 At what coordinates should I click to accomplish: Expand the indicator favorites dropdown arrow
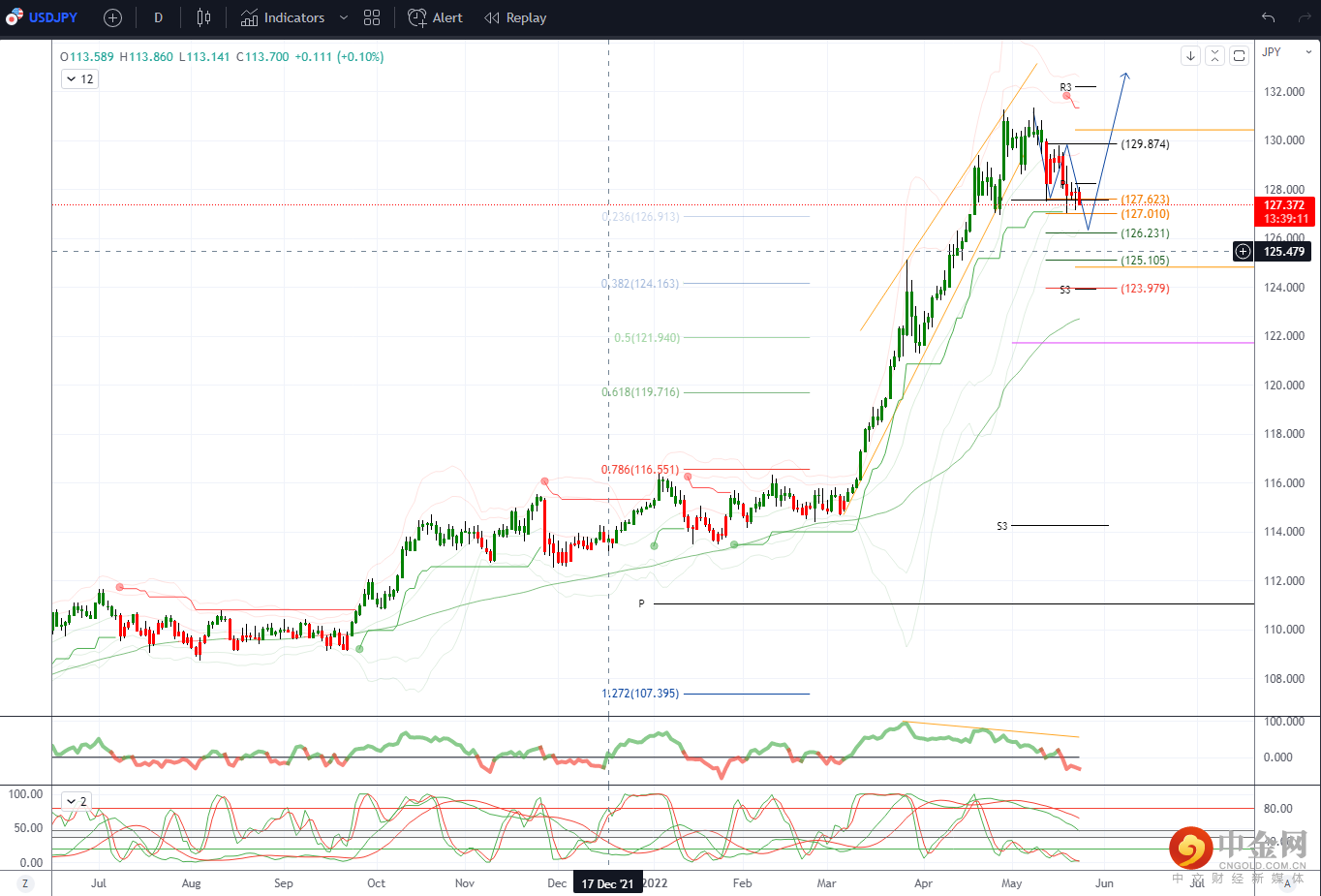pyautogui.click(x=343, y=17)
